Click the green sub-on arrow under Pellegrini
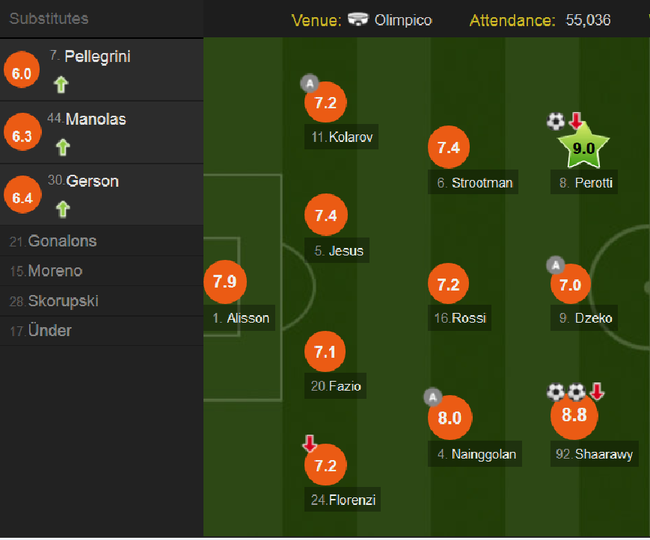 tap(61, 85)
